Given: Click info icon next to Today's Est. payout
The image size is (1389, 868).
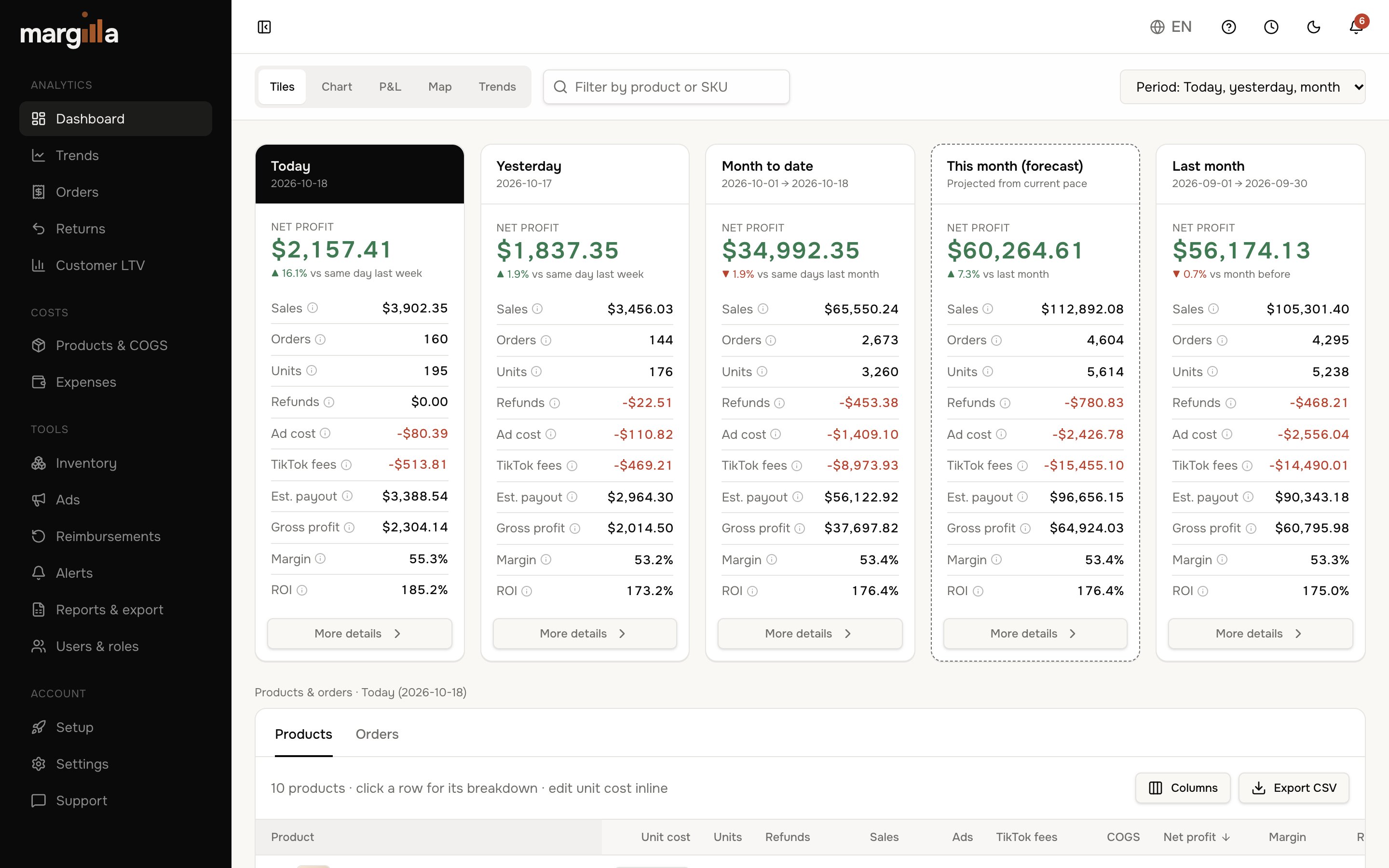Looking at the screenshot, I should coord(347,496).
